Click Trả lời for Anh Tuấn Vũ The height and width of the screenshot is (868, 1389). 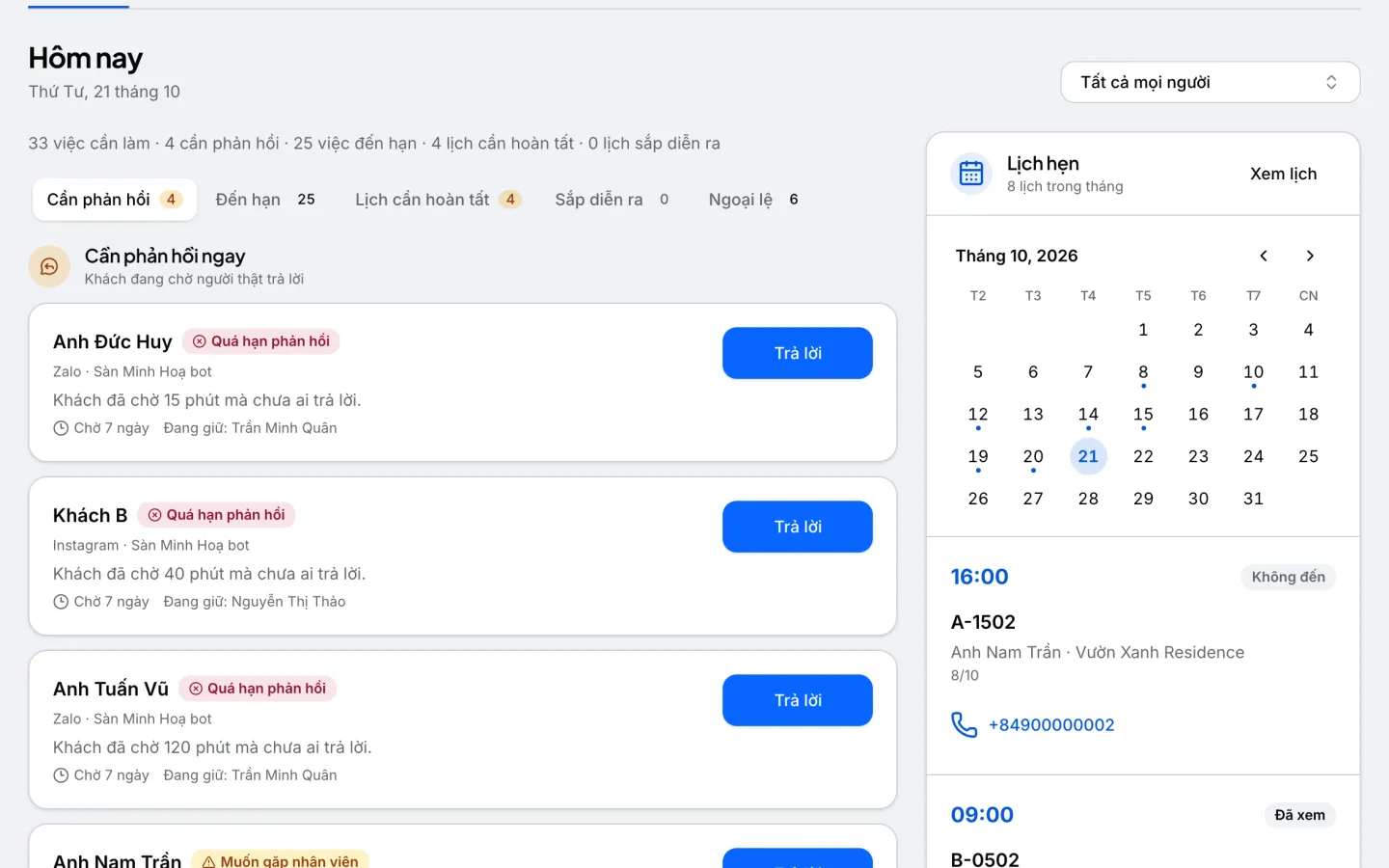(x=798, y=700)
